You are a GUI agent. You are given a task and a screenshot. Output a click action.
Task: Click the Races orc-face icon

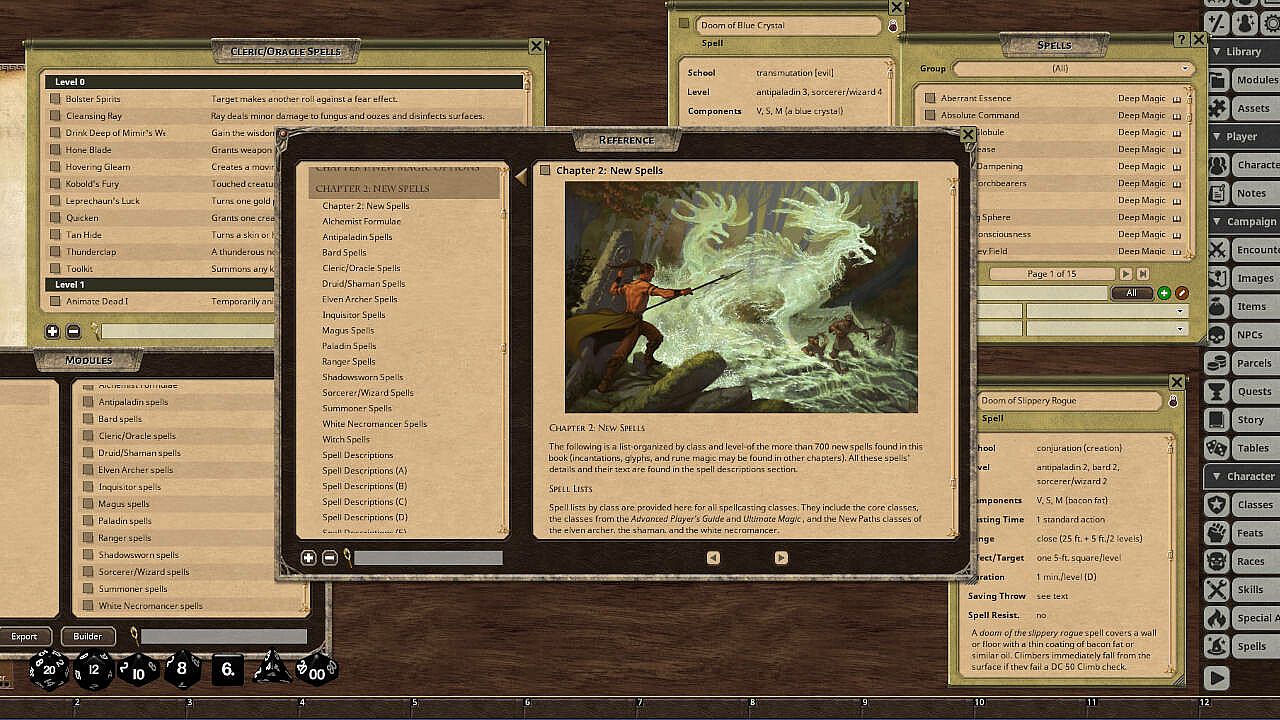point(1217,562)
